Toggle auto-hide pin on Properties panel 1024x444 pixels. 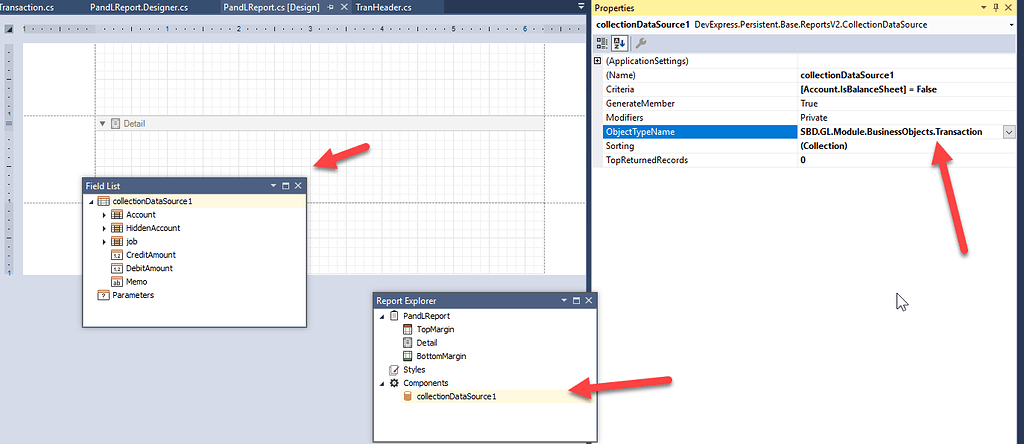[995, 7]
